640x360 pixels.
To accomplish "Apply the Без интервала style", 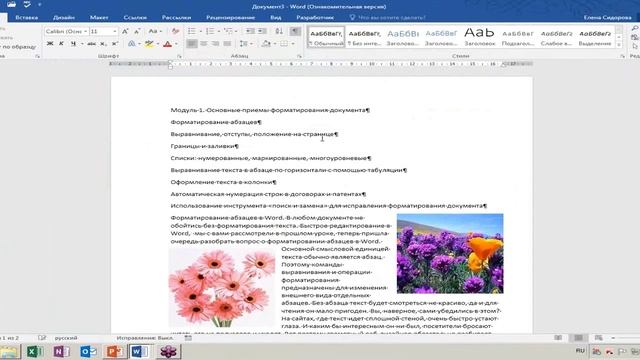I will [x=364, y=37].
